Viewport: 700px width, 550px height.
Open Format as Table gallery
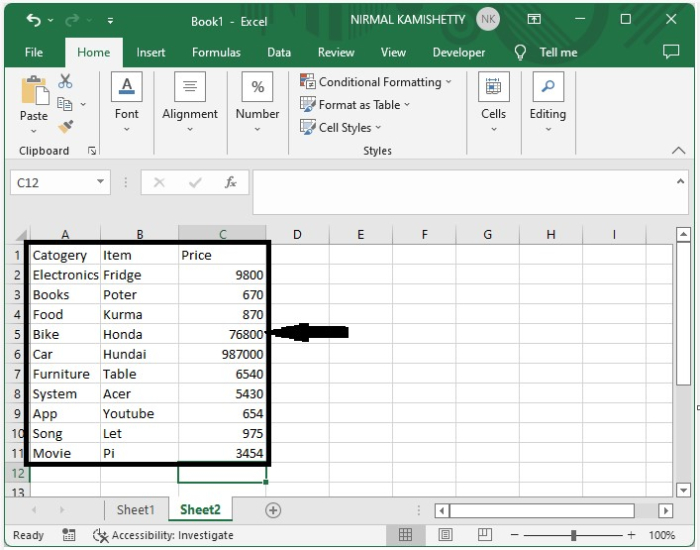pos(355,105)
